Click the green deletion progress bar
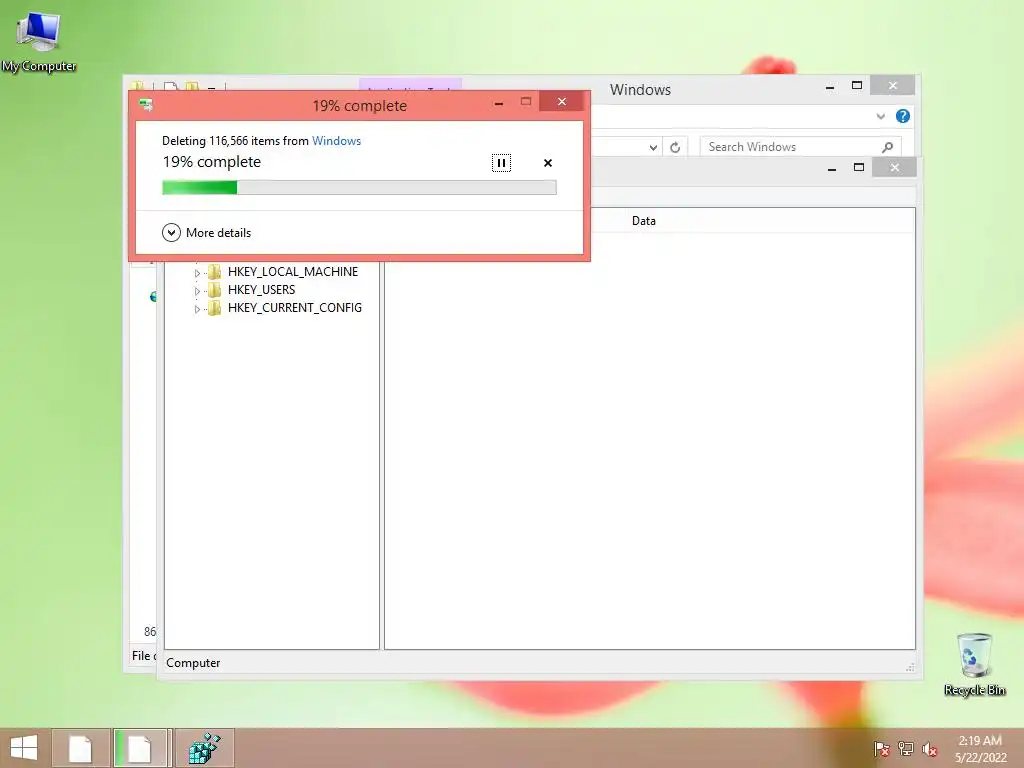The width and height of the screenshot is (1024, 768). [x=359, y=187]
